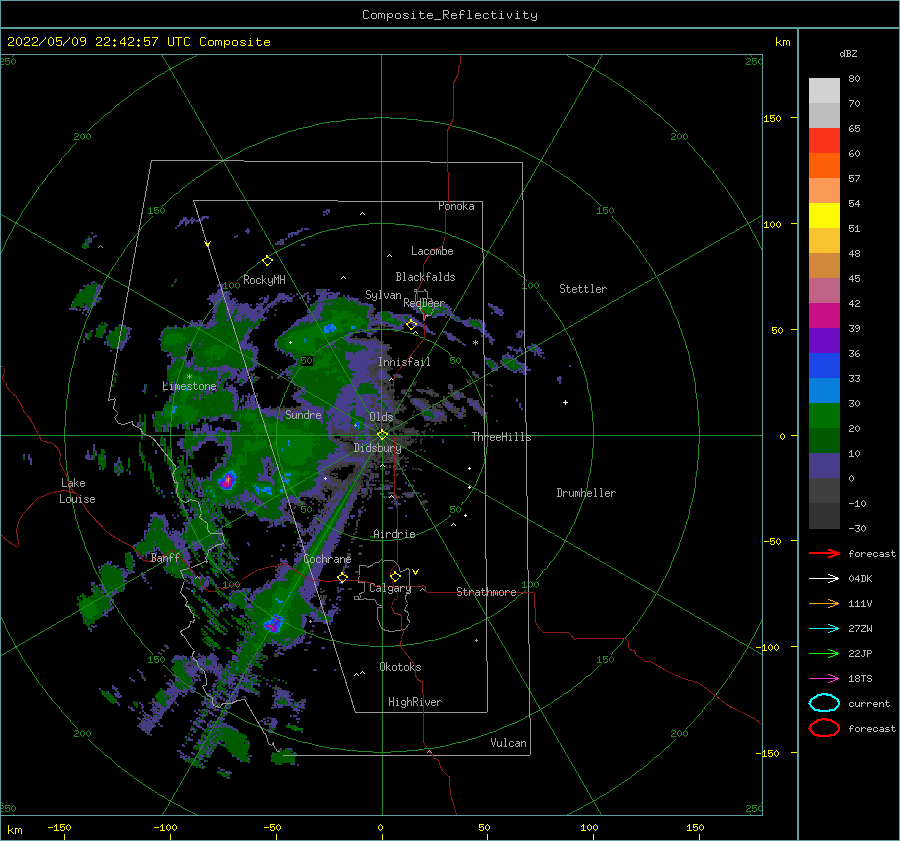Click the dBZ legend heading

(848, 53)
